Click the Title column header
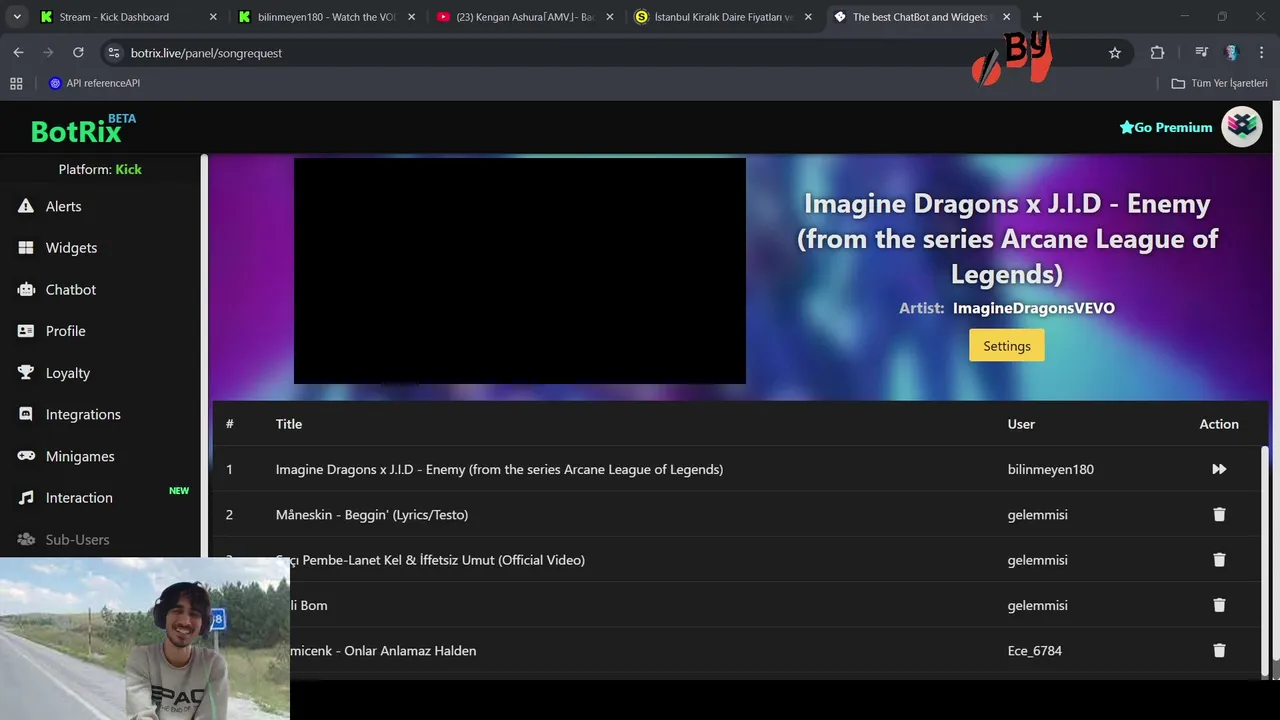The height and width of the screenshot is (720, 1280). point(289,424)
